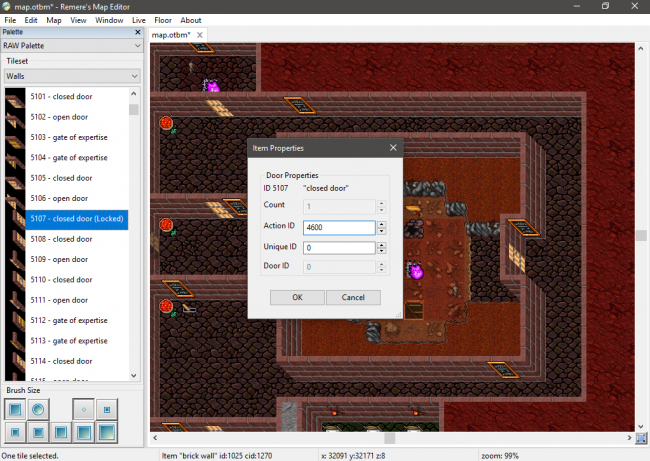
Task: Open the Walls tileset dropdown
Action: (x=72, y=76)
